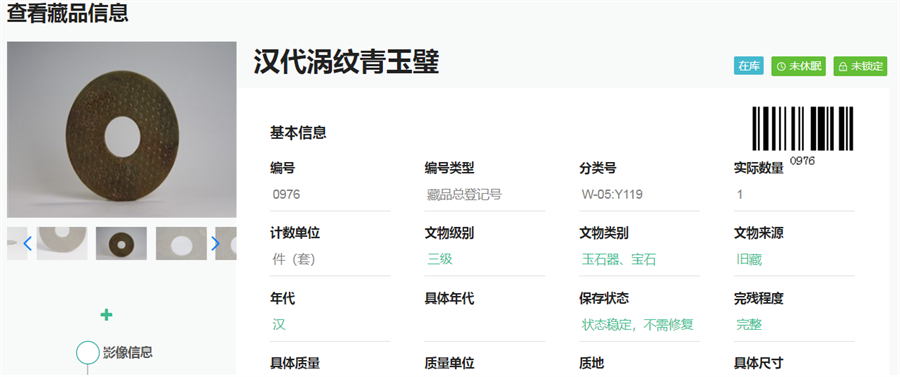Click the 质地 field label

[x=592, y=363]
